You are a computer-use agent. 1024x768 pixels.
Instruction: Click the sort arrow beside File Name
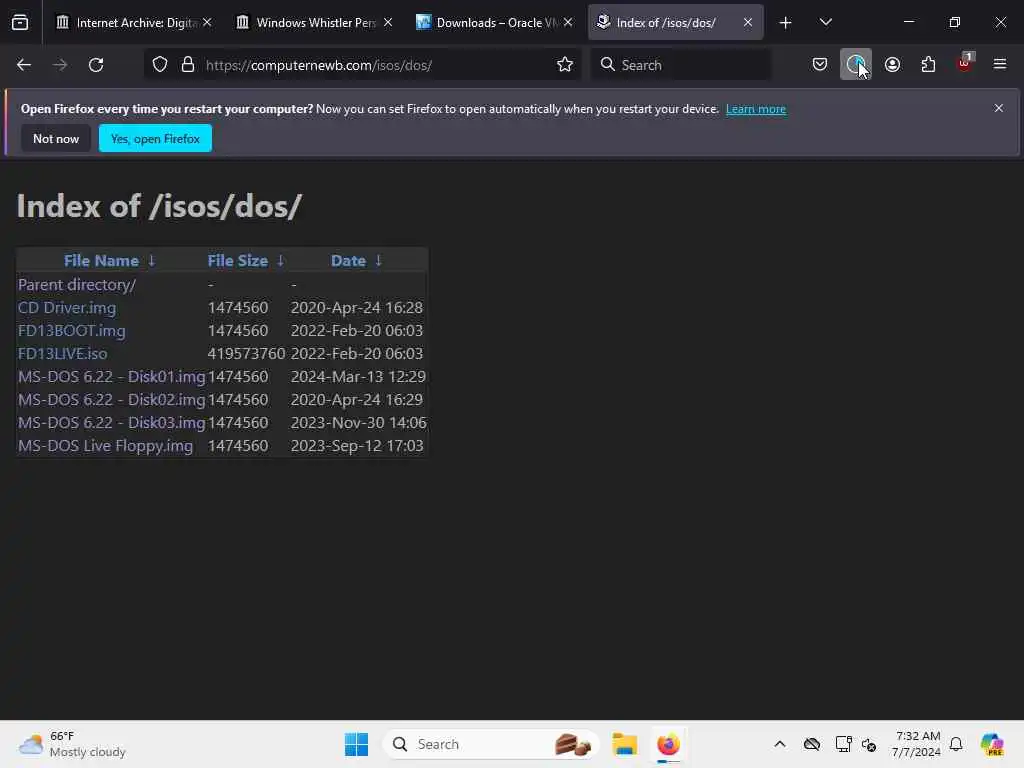point(152,261)
